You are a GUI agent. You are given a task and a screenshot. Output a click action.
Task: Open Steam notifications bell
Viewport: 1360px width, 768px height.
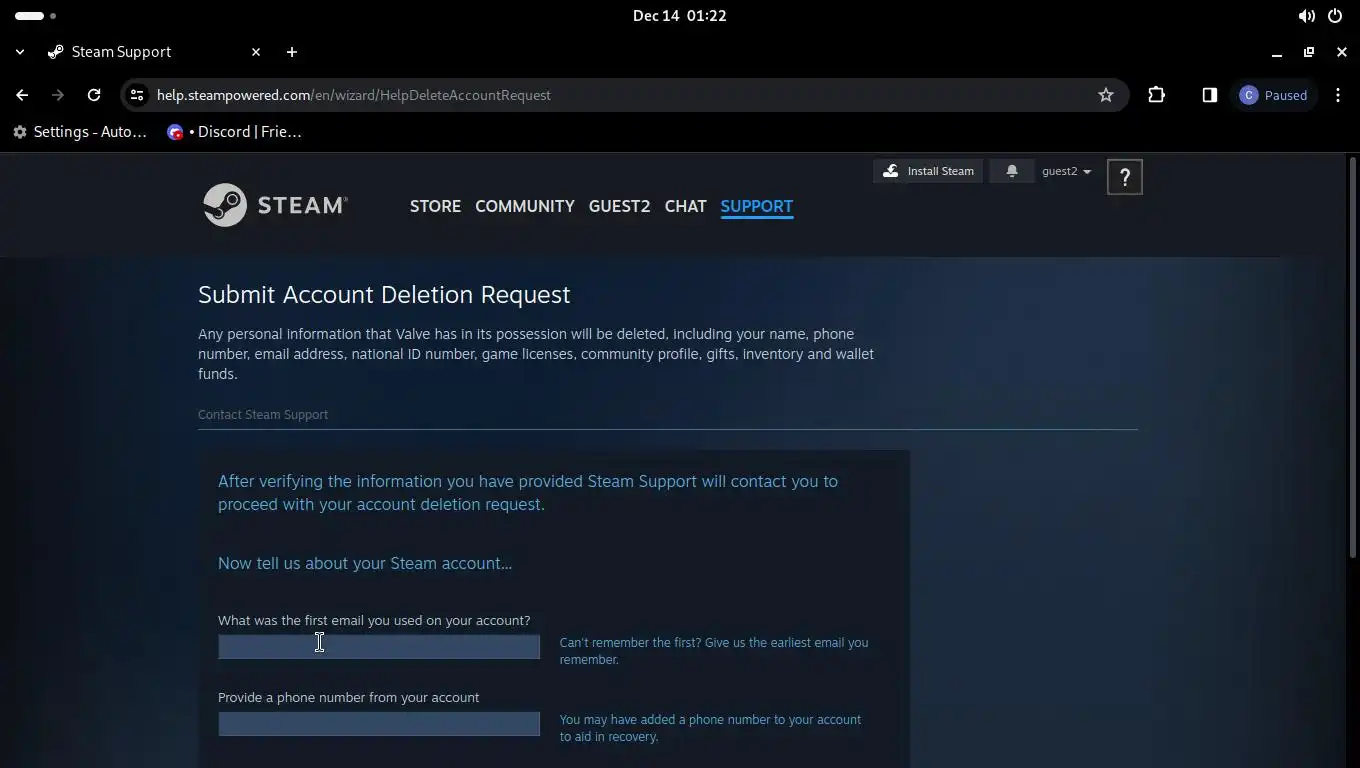[x=1011, y=171]
